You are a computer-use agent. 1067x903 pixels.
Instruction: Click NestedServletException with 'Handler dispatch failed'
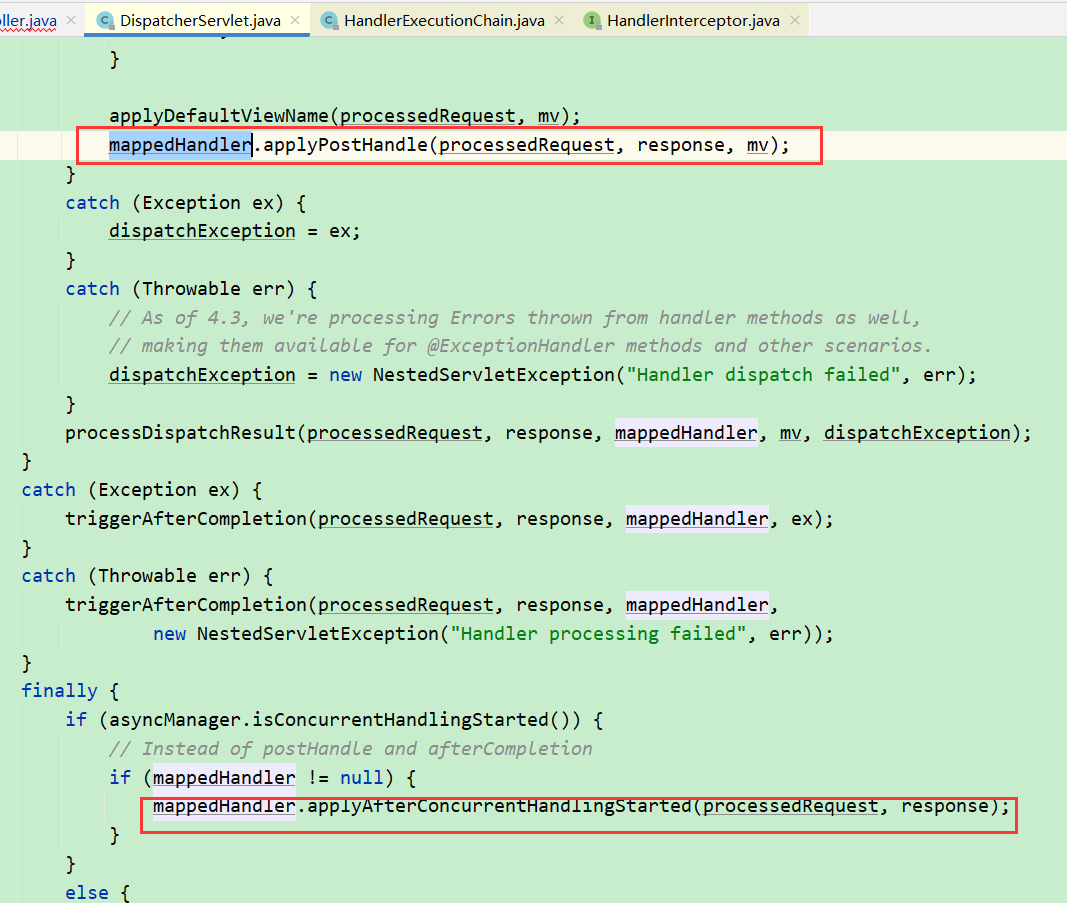click(x=493, y=375)
